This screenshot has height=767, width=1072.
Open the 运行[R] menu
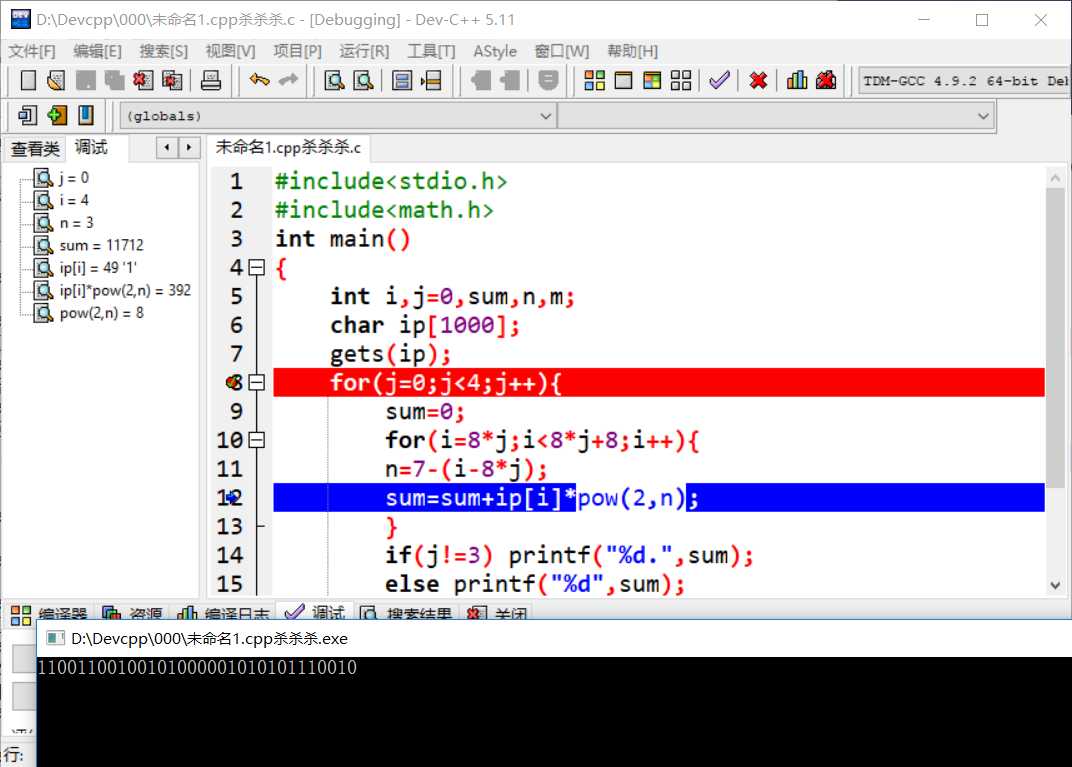click(x=364, y=51)
